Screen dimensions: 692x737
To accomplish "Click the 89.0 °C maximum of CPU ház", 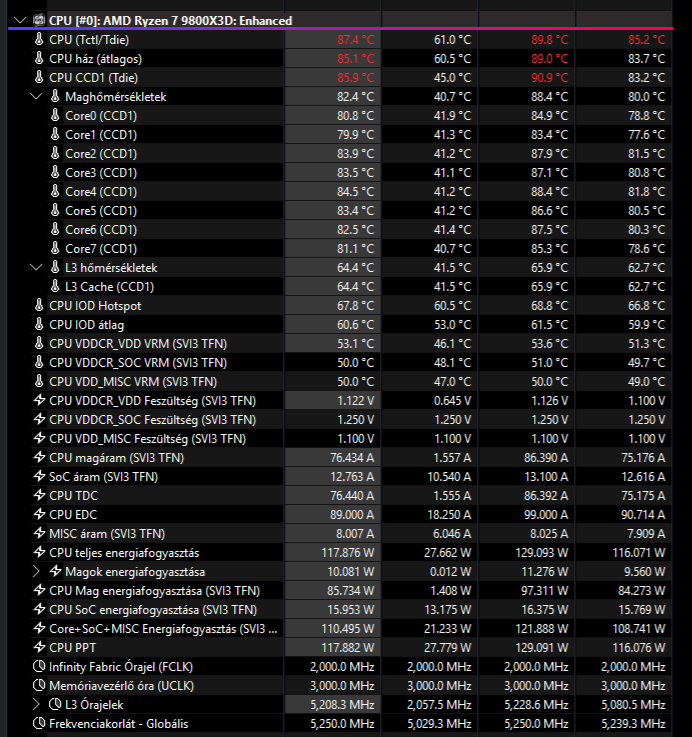I will point(550,59).
